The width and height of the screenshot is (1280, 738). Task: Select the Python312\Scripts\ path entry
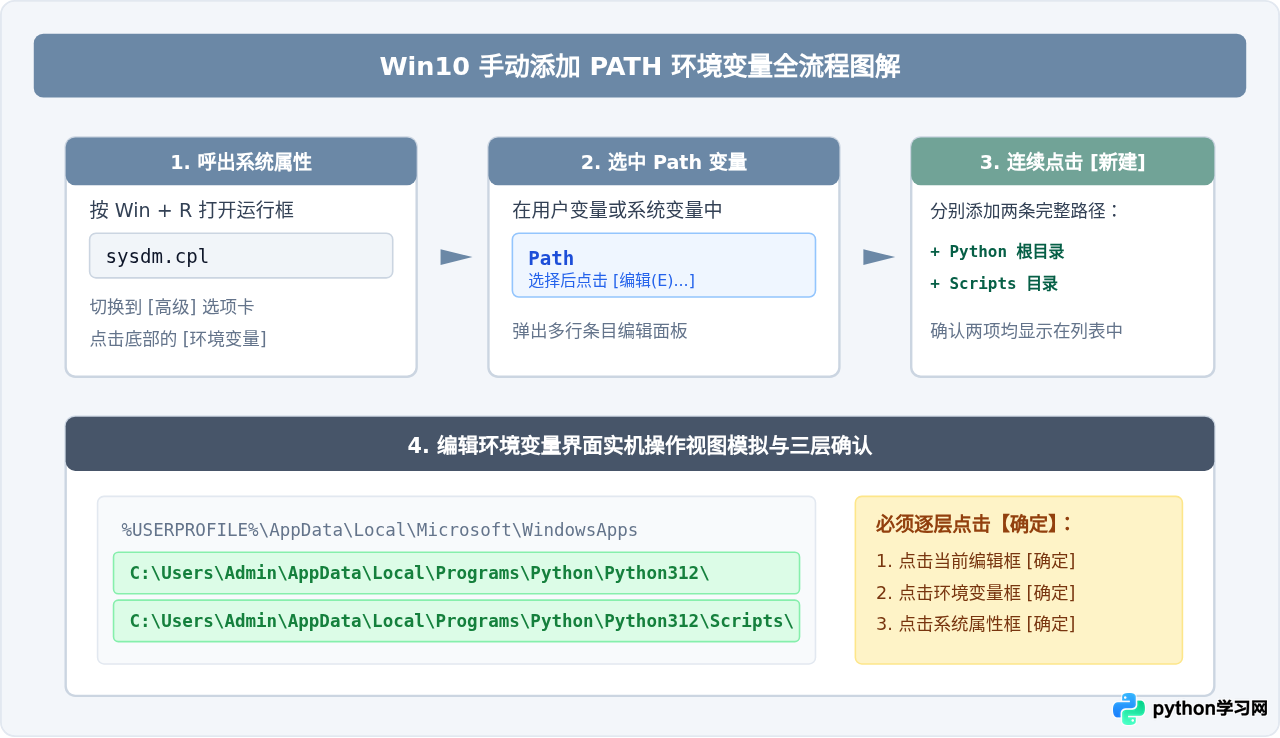tap(456, 621)
